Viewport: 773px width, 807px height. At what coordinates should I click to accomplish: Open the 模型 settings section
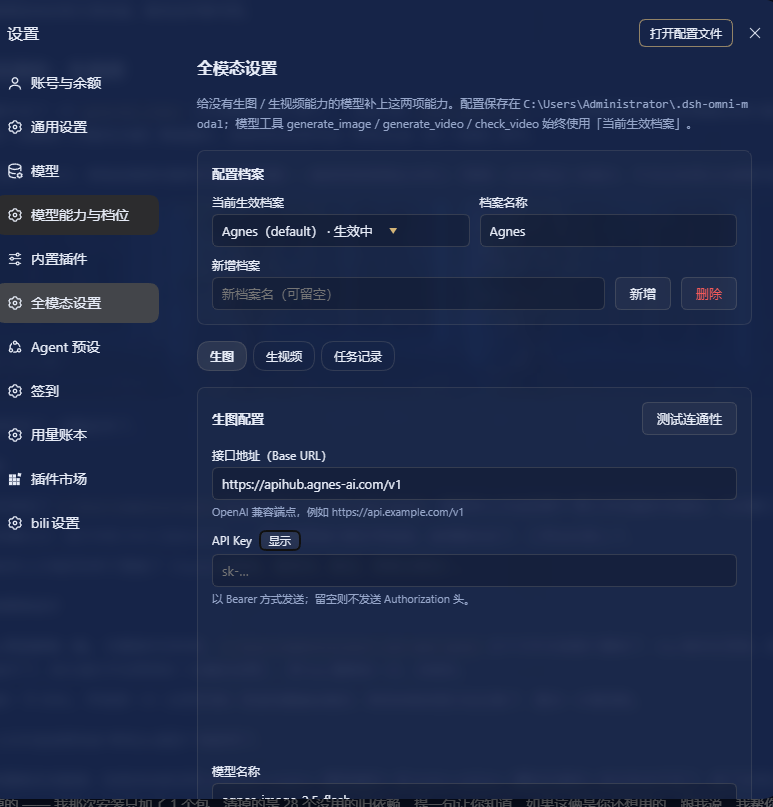click(x=79, y=171)
